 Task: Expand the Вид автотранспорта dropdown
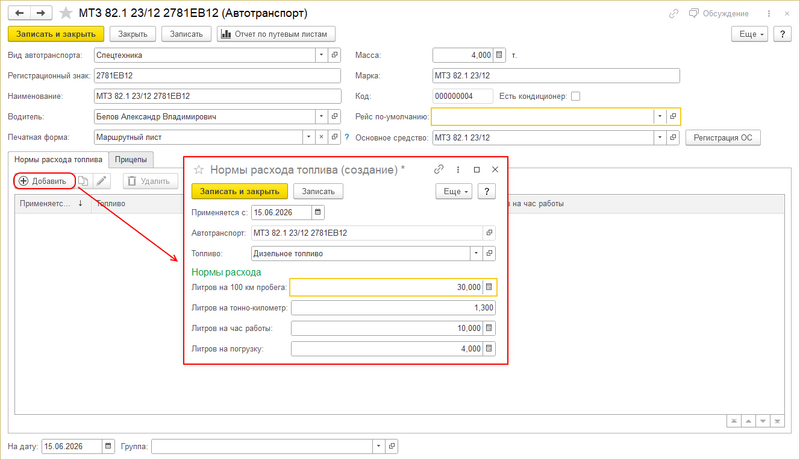[321, 55]
